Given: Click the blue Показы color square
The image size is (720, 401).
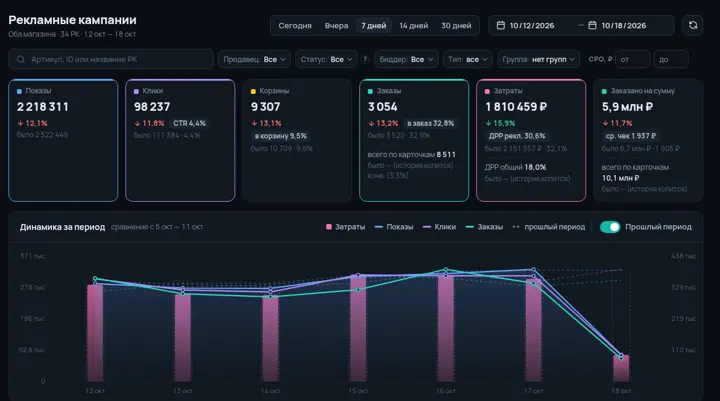Looking at the screenshot, I should tap(19, 91).
